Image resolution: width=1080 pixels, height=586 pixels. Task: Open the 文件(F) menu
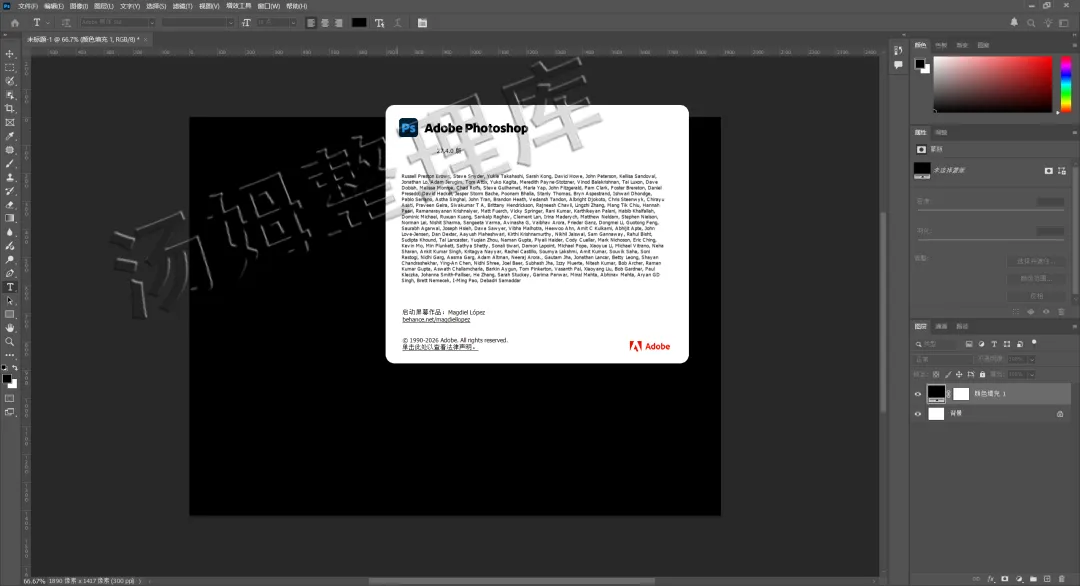click(28, 6)
